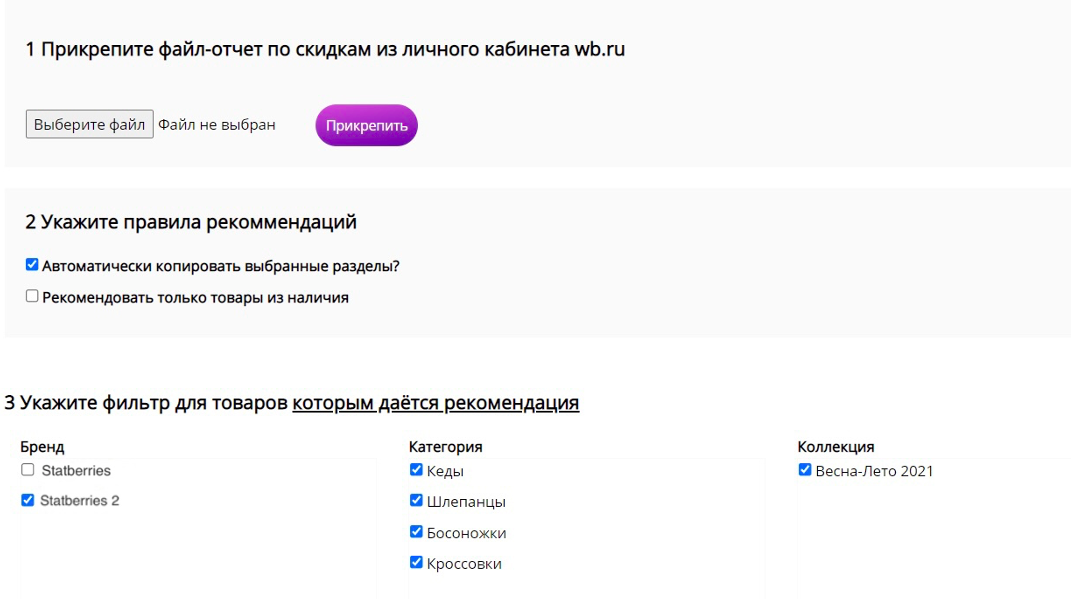The height and width of the screenshot is (599, 1080).
Task: Toggle the 'Весна-Лето 2021' collection checkbox
Action: point(805,470)
